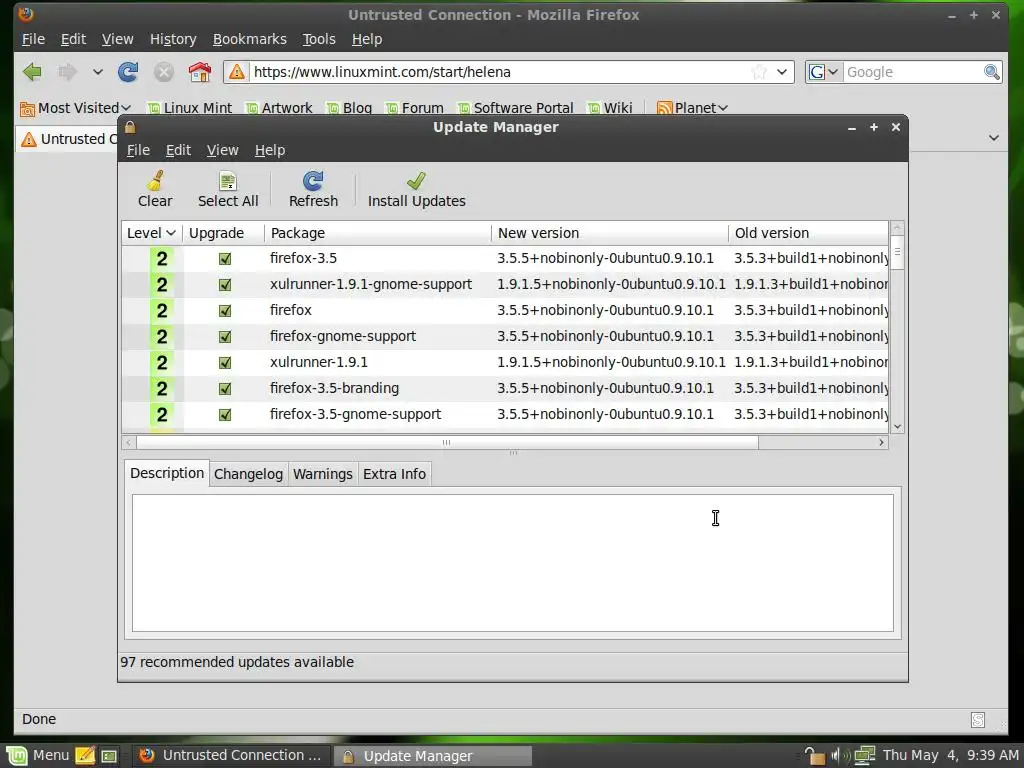
Task: Open volume control tray icon
Action: (x=839, y=756)
